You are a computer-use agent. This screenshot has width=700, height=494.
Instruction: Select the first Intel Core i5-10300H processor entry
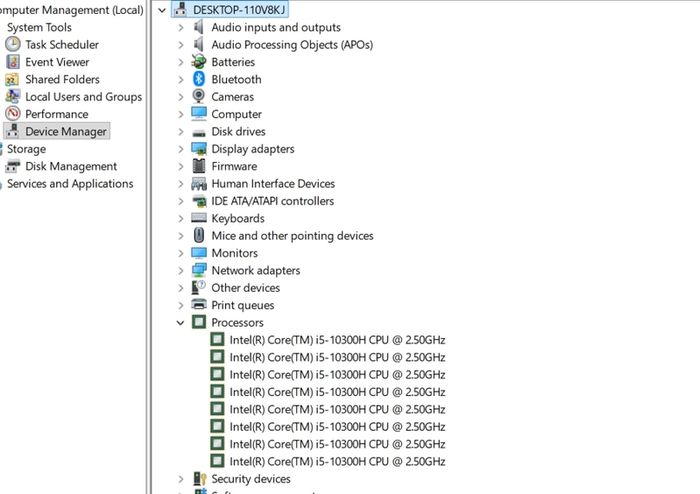(337, 340)
